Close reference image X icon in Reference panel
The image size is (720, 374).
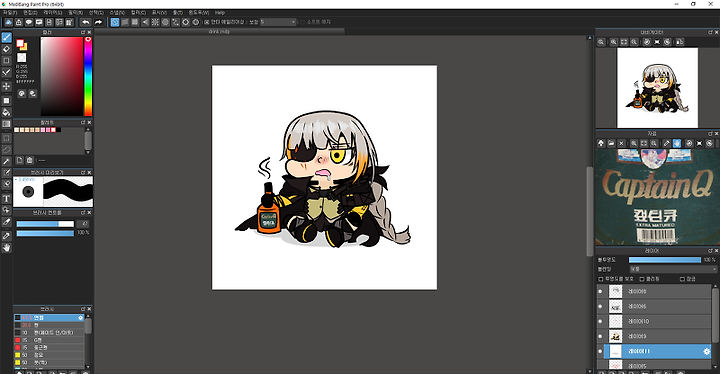point(621,143)
